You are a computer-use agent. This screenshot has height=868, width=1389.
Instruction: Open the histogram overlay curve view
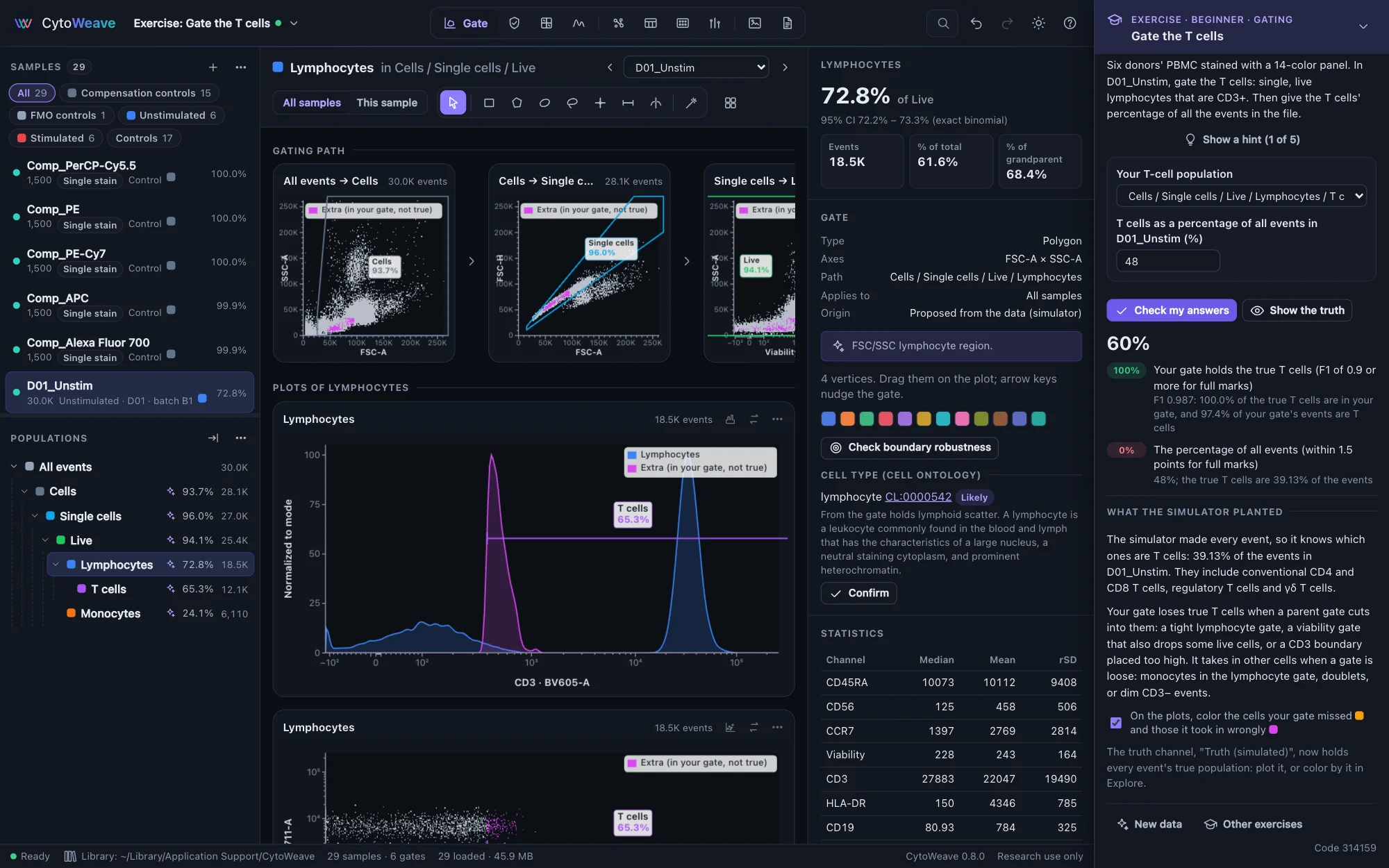(x=579, y=23)
